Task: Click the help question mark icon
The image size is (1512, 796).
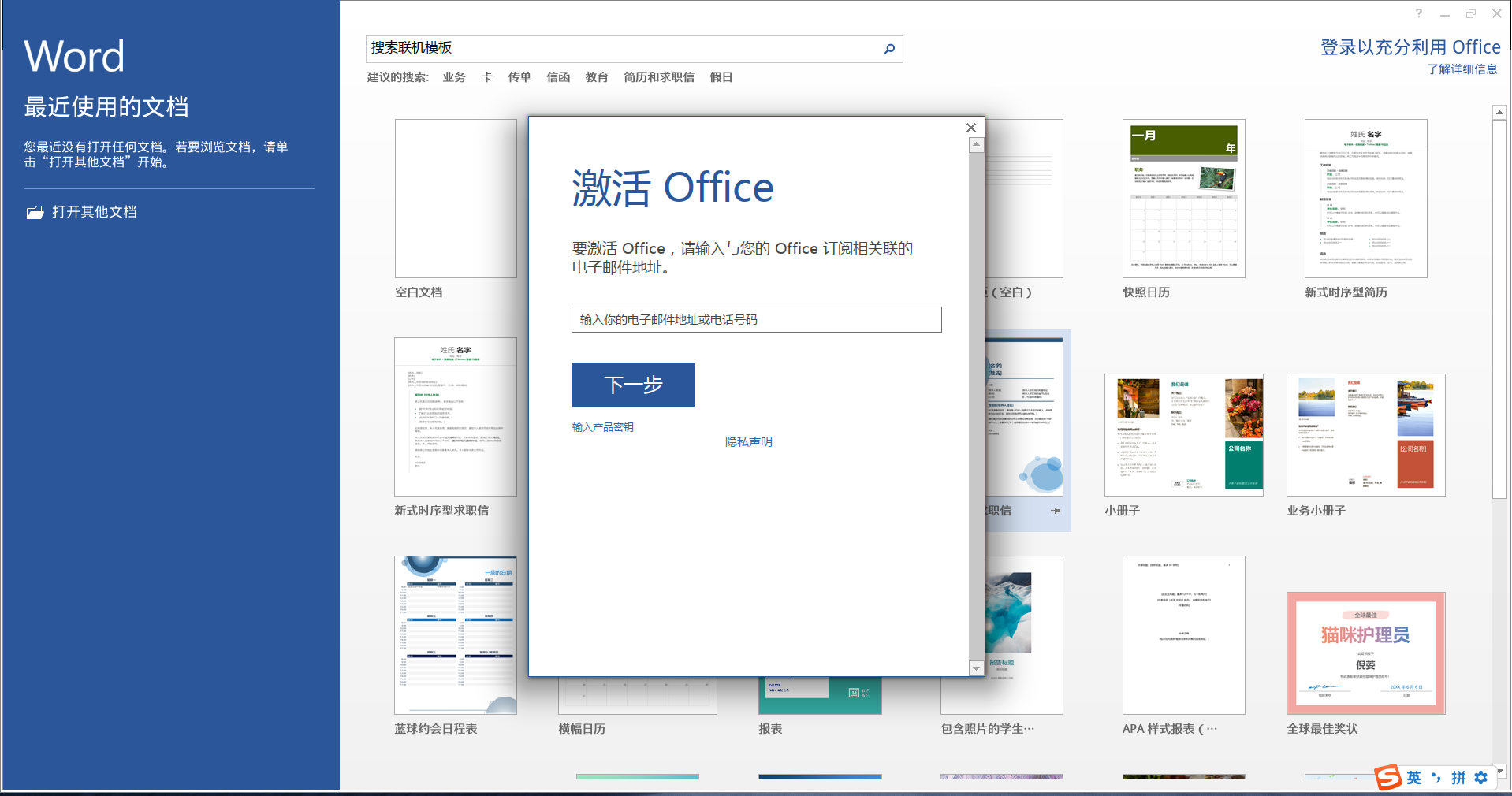Action: pyautogui.click(x=1419, y=13)
